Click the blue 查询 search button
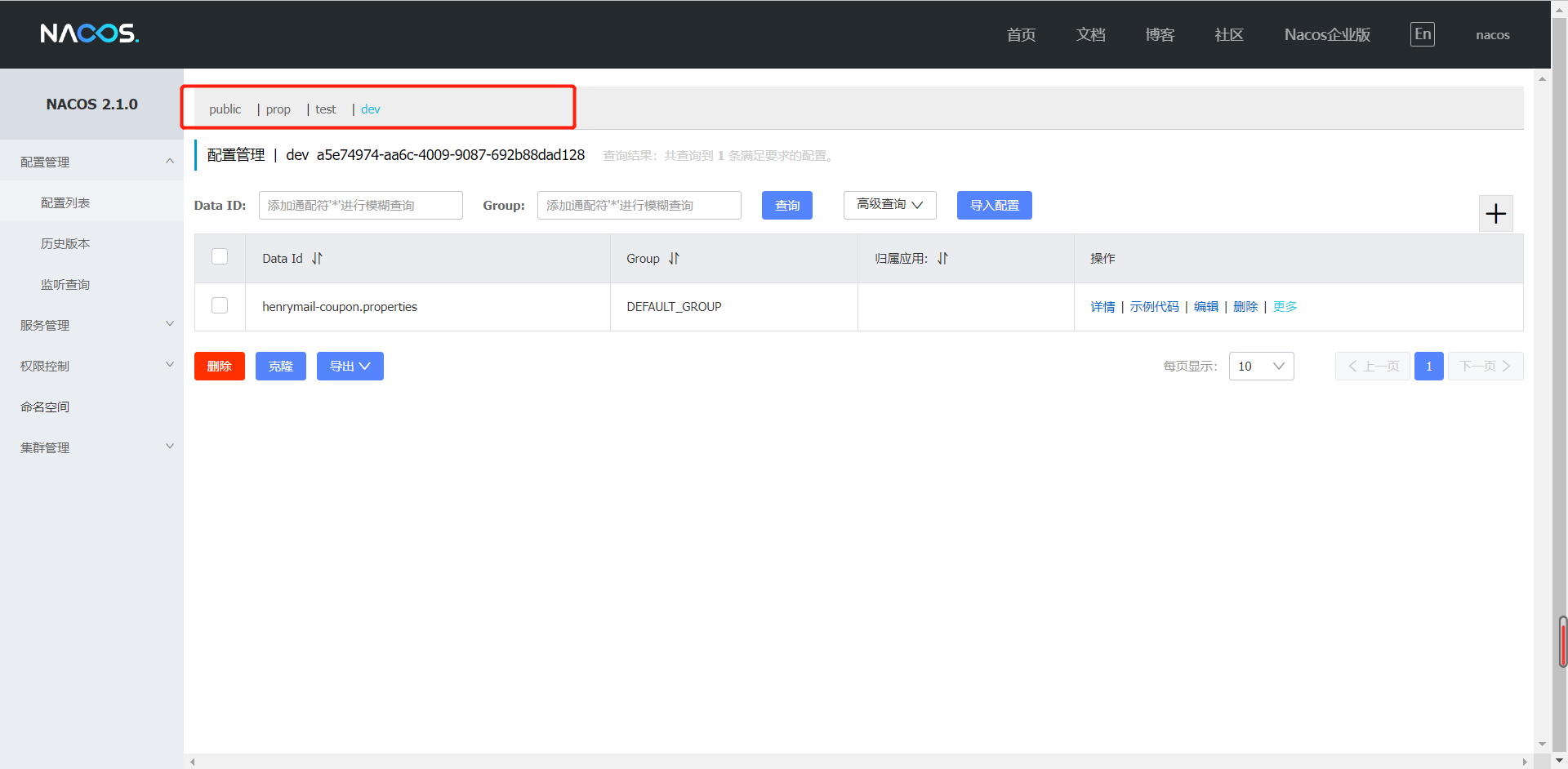The width and height of the screenshot is (1568, 769). pos(786,206)
